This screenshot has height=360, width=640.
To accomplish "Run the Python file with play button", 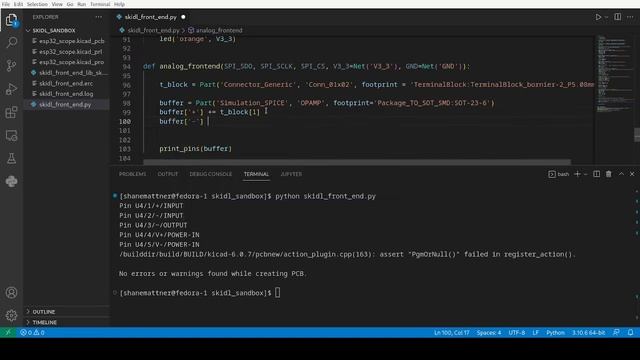I will (598, 17).
